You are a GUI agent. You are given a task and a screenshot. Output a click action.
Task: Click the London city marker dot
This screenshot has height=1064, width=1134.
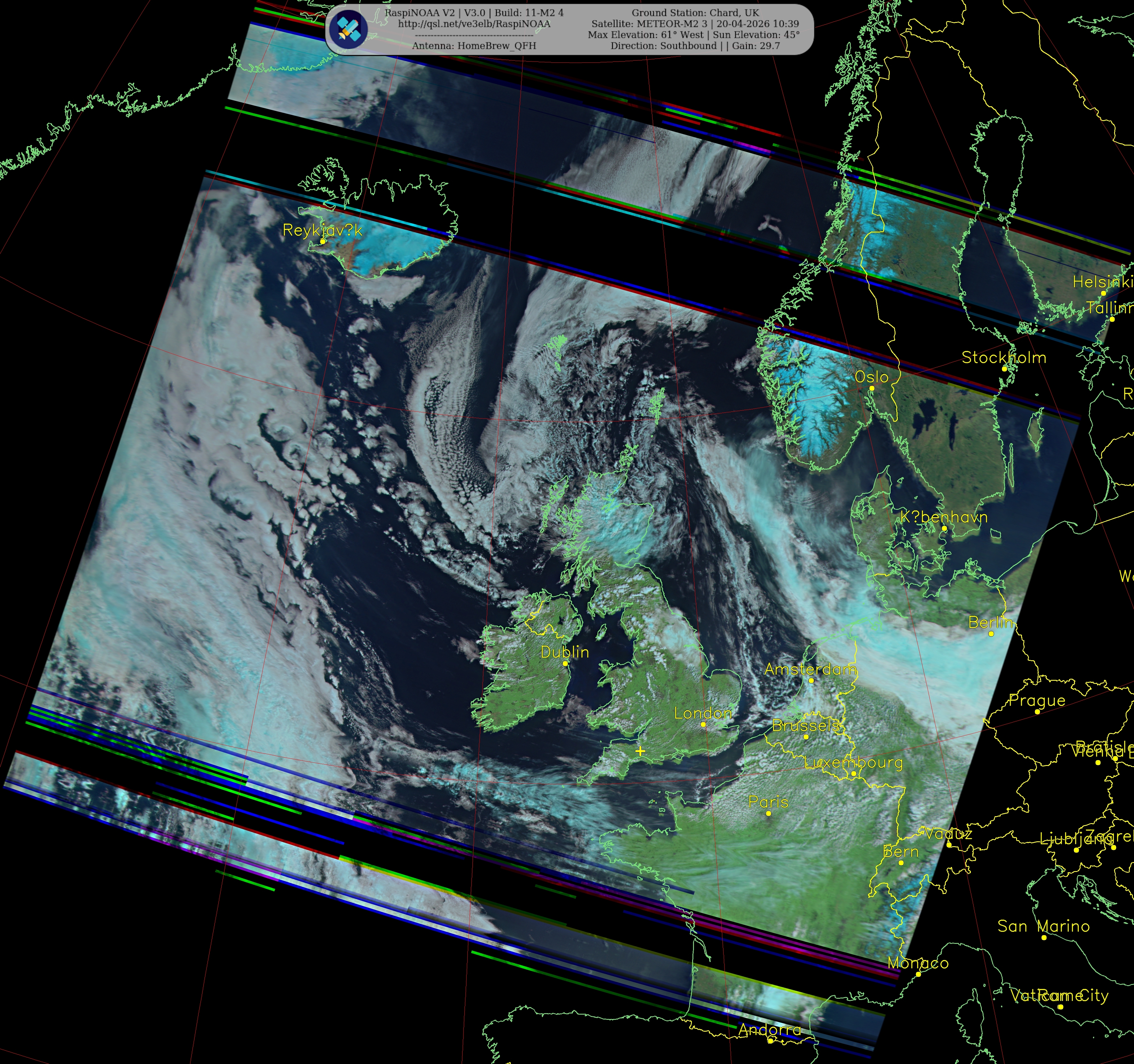tap(703, 724)
